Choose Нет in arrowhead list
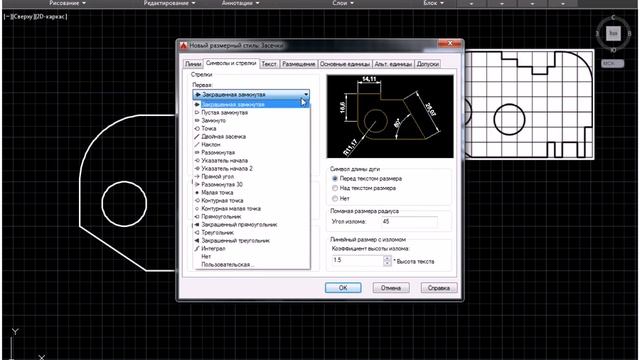Viewport: 640px width, 360px height. 251,256
